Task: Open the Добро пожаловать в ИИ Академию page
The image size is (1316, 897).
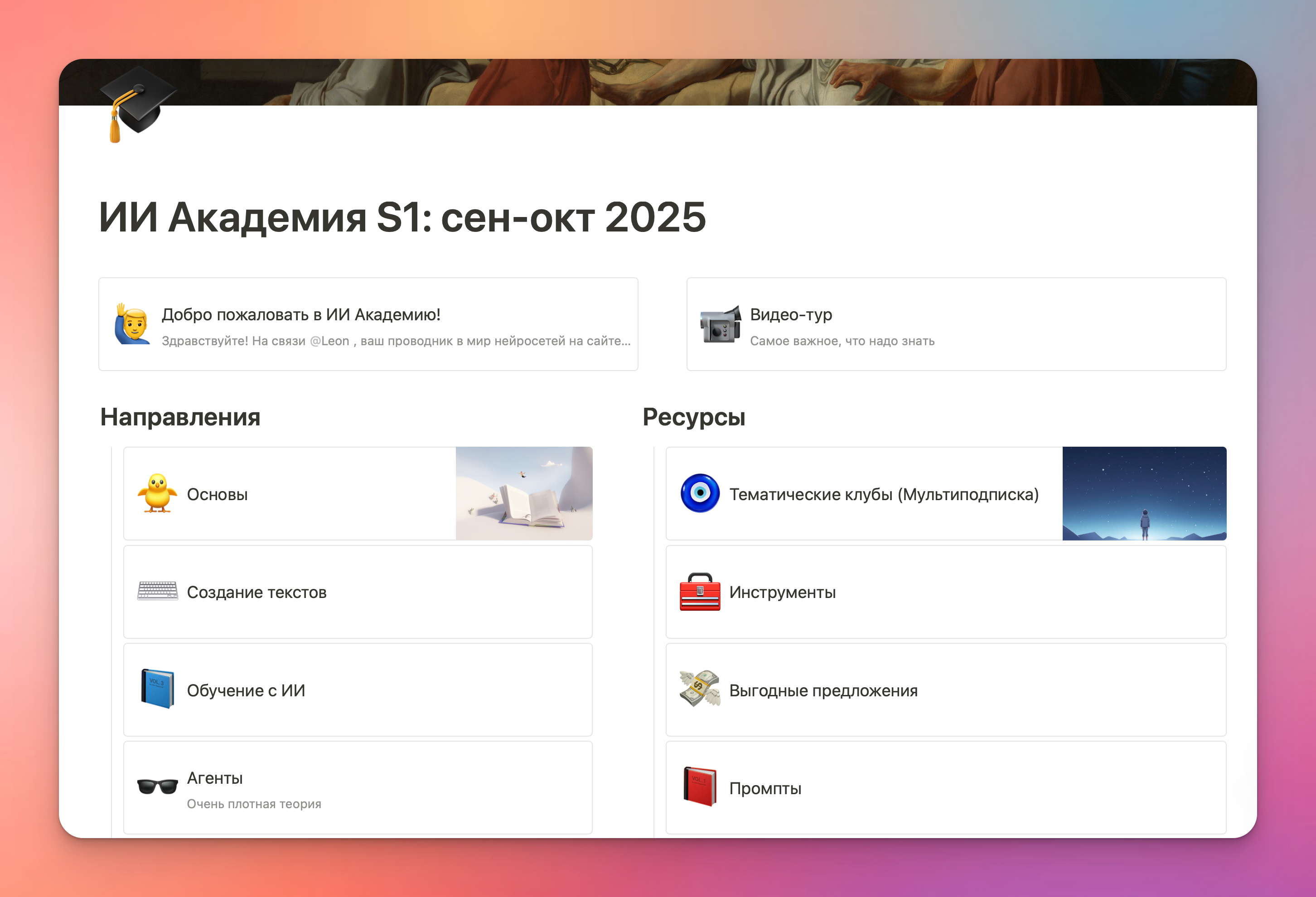Action: tap(301, 315)
